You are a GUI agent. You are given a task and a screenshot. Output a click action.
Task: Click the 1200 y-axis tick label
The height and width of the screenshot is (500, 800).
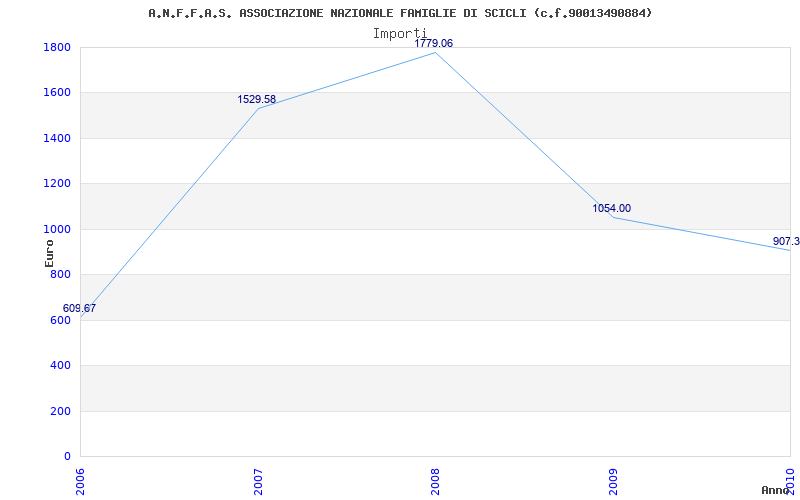click(57, 184)
